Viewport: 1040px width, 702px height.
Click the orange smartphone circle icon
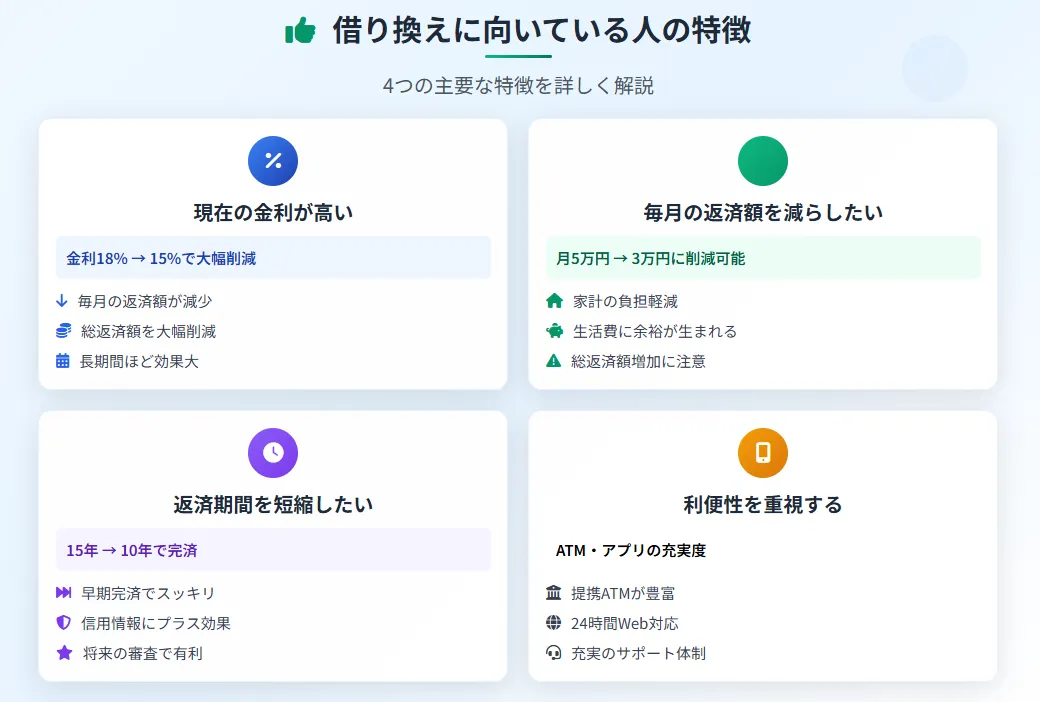coord(763,453)
